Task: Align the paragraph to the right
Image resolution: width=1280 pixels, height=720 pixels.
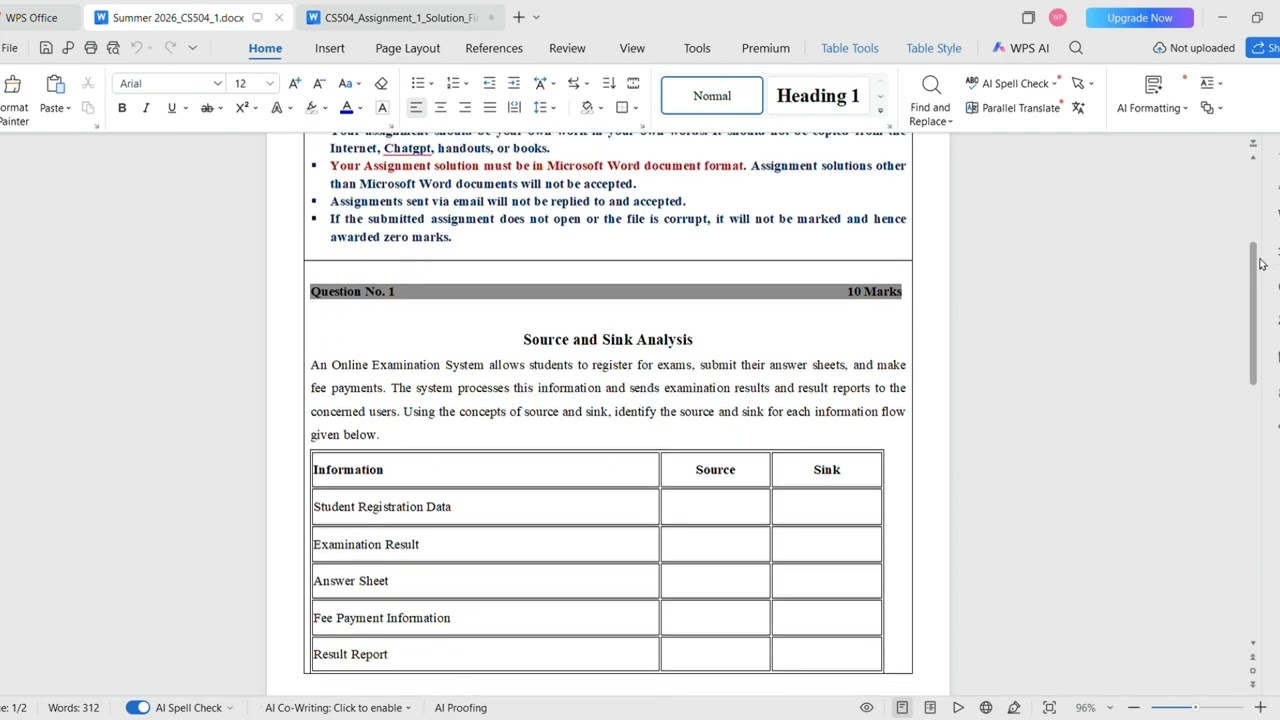Action: 465,108
